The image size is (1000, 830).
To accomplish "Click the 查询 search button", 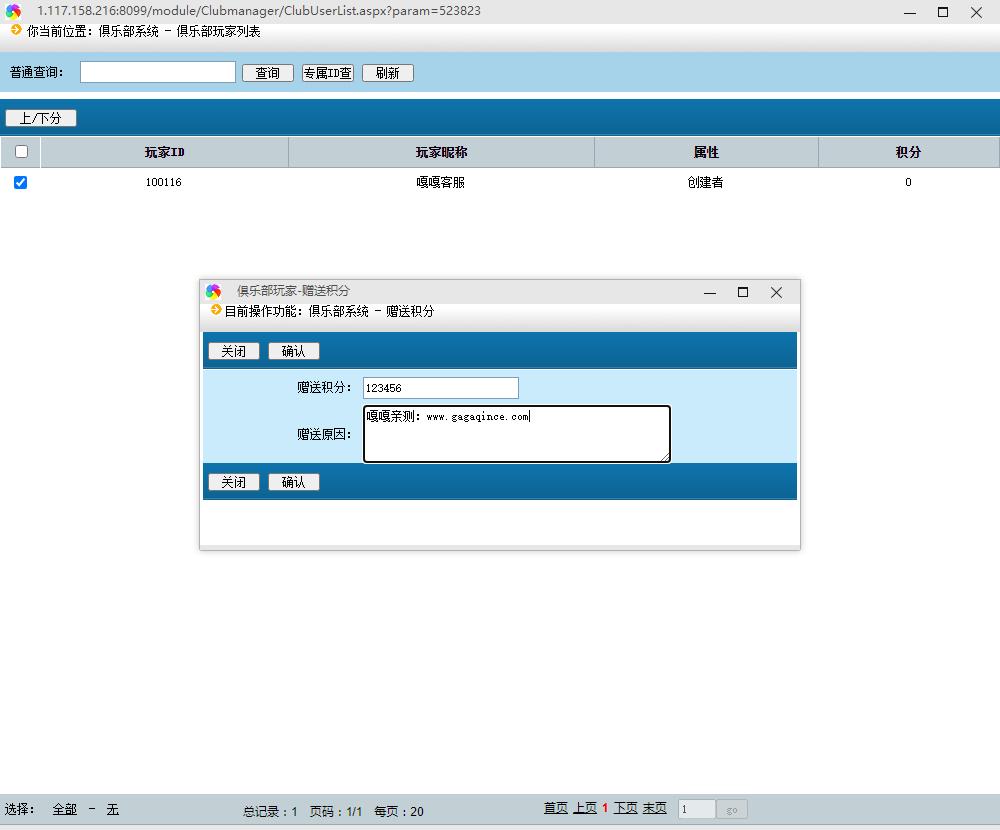I will coord(267,73).
